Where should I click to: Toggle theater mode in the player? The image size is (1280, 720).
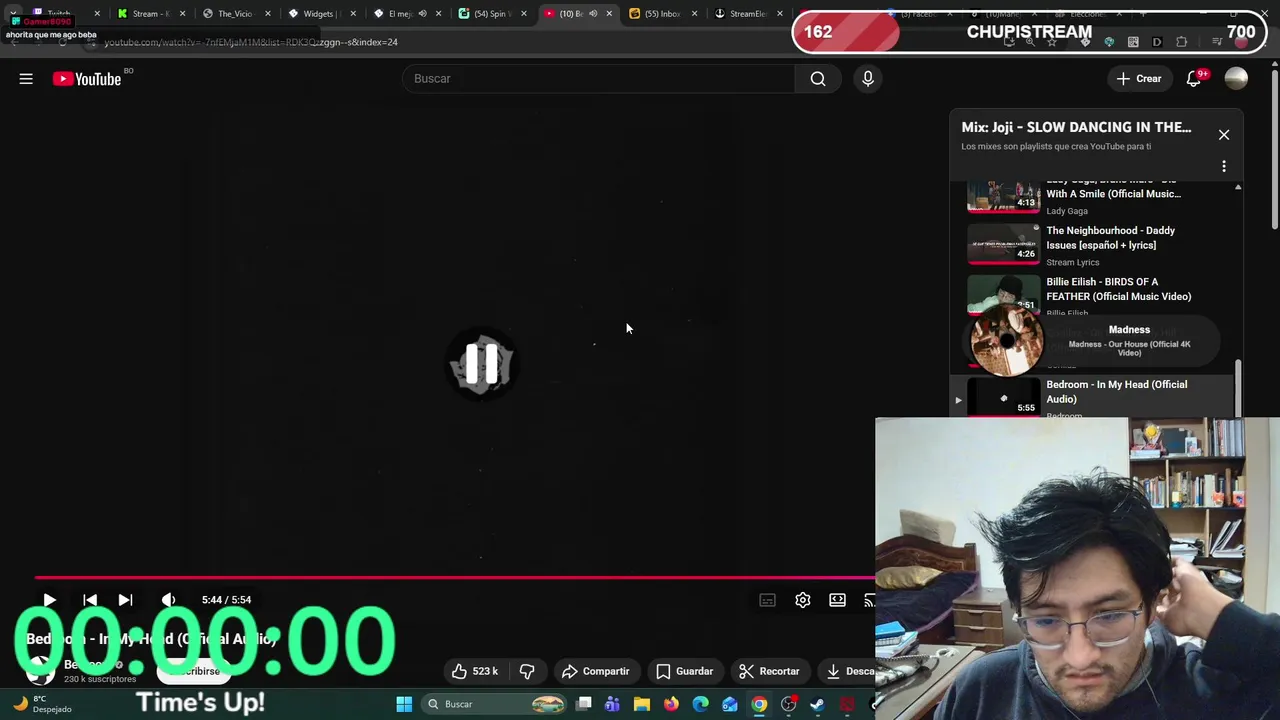(837, 600)
